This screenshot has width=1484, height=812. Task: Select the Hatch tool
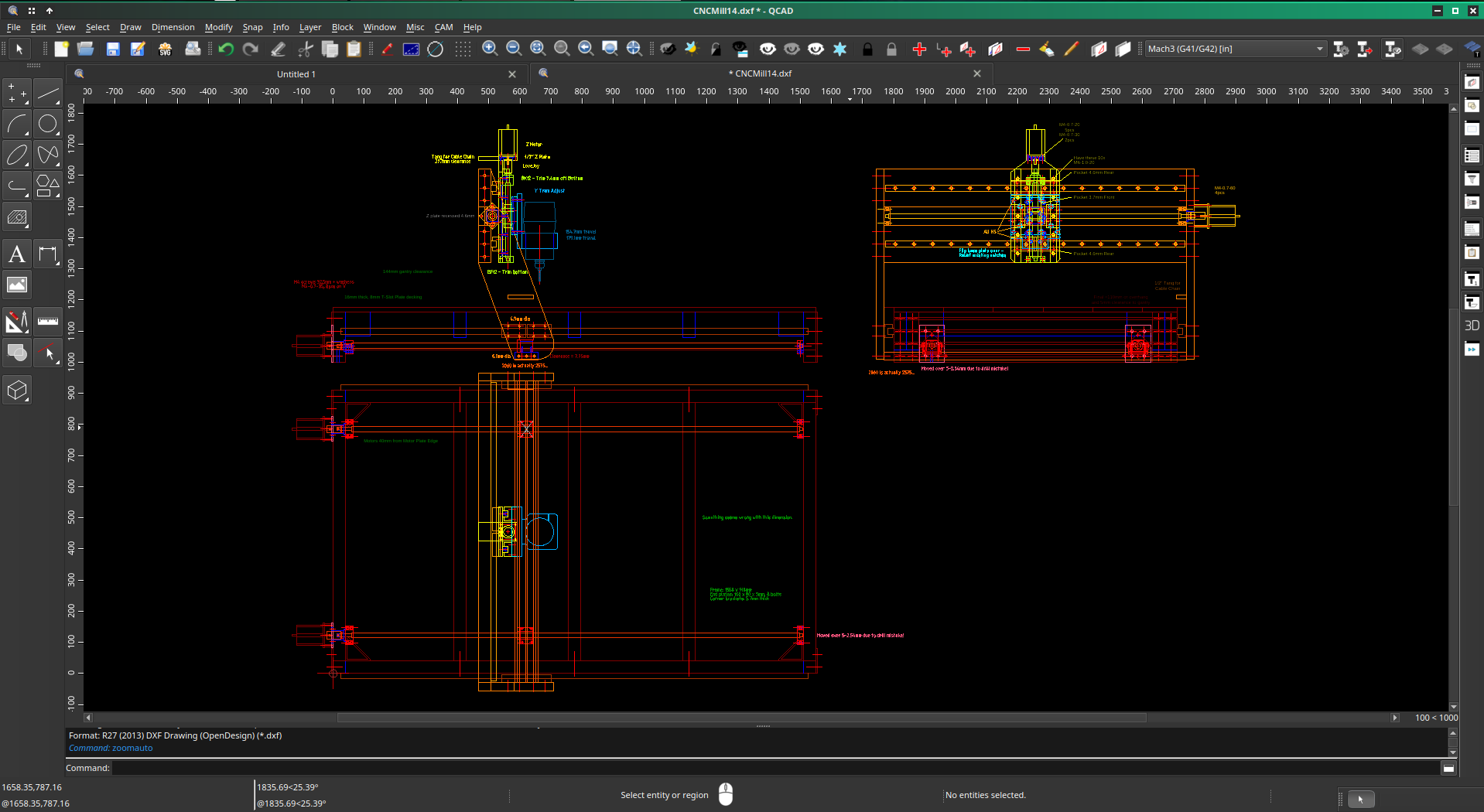(x=17, y=217)
